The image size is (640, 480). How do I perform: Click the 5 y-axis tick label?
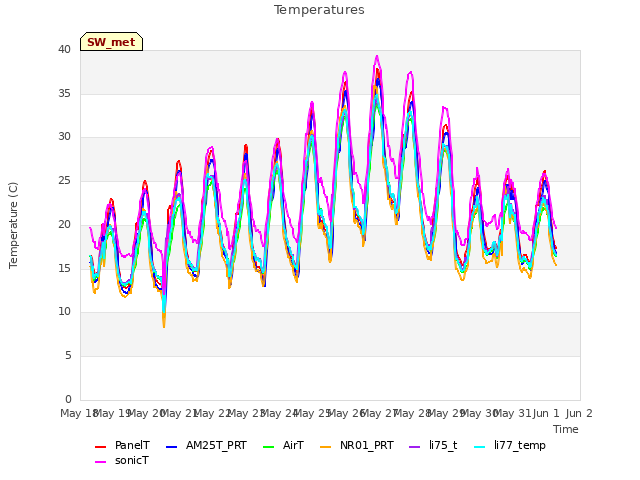click(x=68, y=356)
